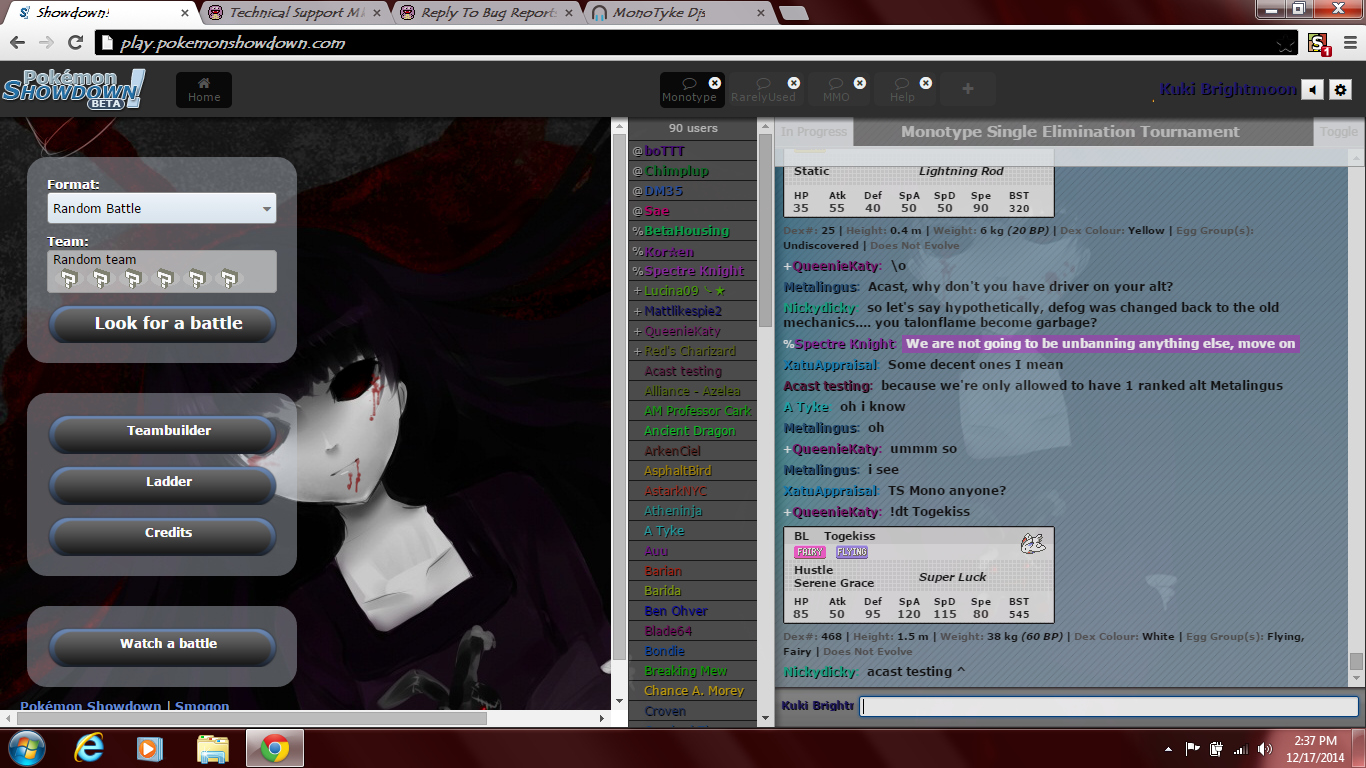
Task: Close the Reply To Bug Report browser tab
Action: pyautogui.click(x=568, y=13)
